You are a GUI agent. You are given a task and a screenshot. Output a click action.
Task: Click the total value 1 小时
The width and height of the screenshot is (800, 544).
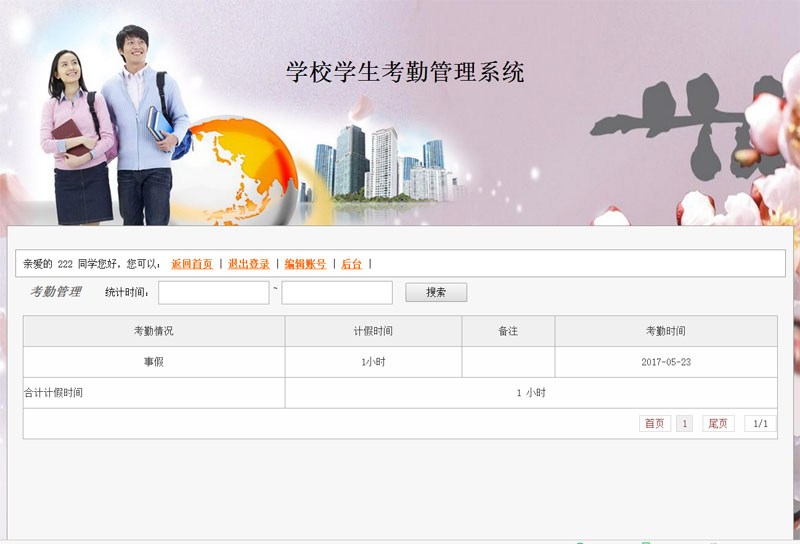point(531,393)
